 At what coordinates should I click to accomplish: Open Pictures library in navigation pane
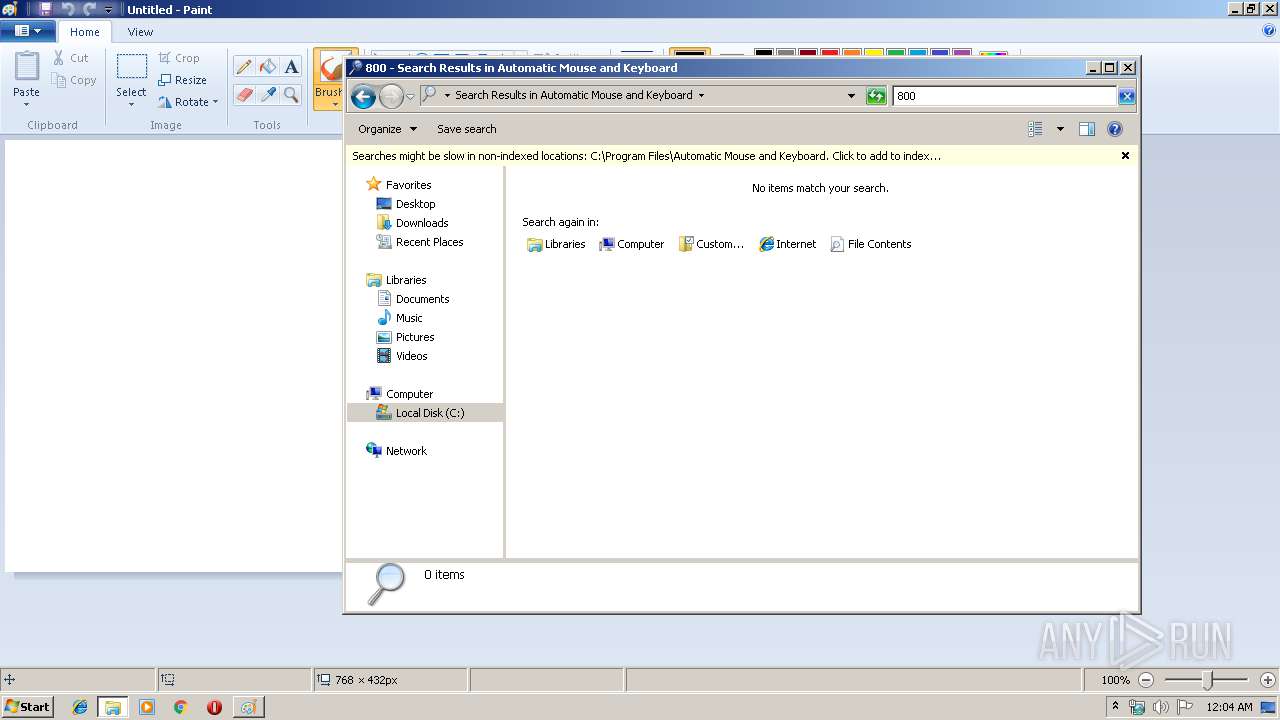405,337
